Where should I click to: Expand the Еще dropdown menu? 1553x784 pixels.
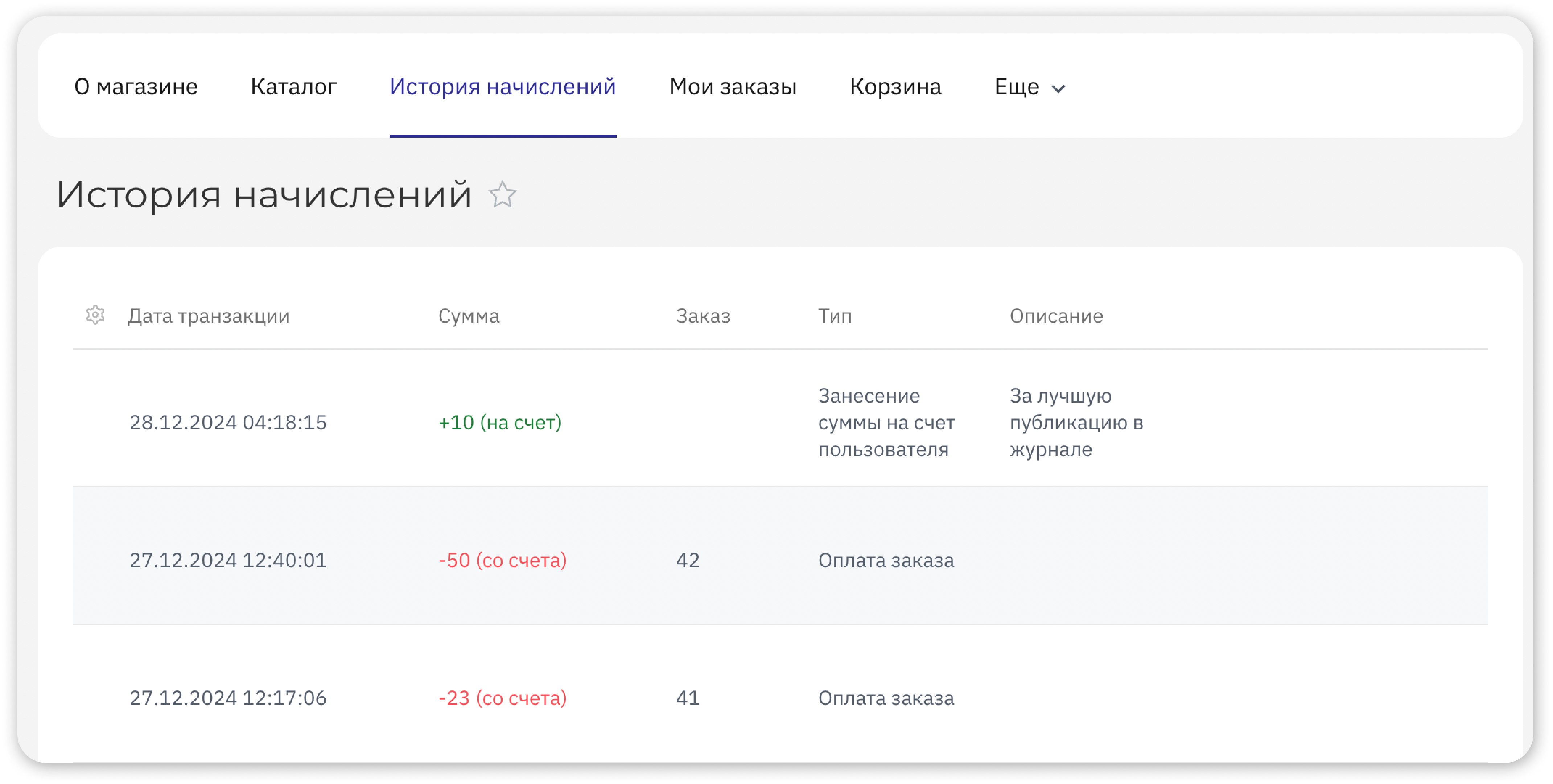click(1030, 87)
